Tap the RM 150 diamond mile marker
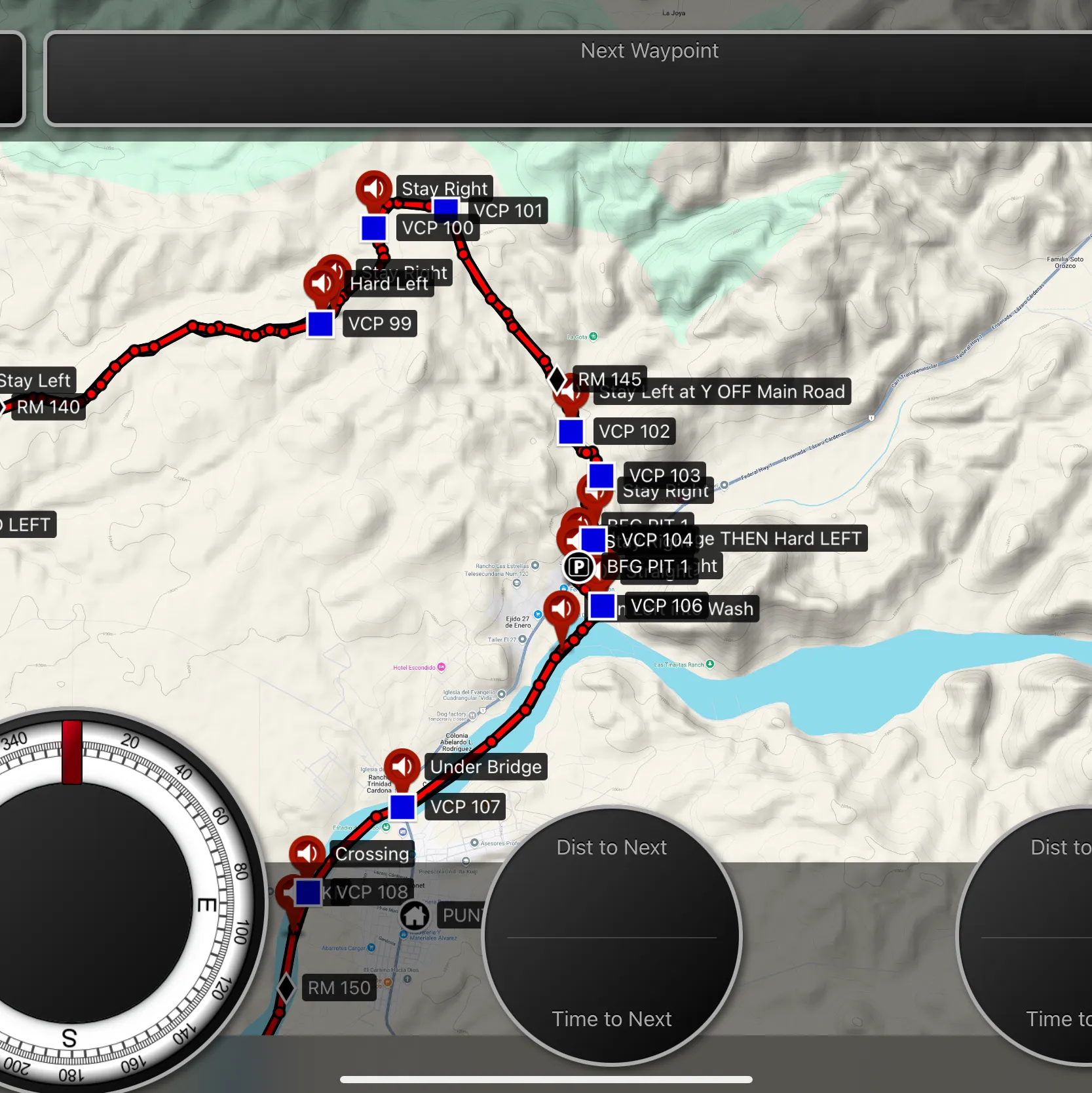Screen dimensions: 1092x1093 coord(286,988)
